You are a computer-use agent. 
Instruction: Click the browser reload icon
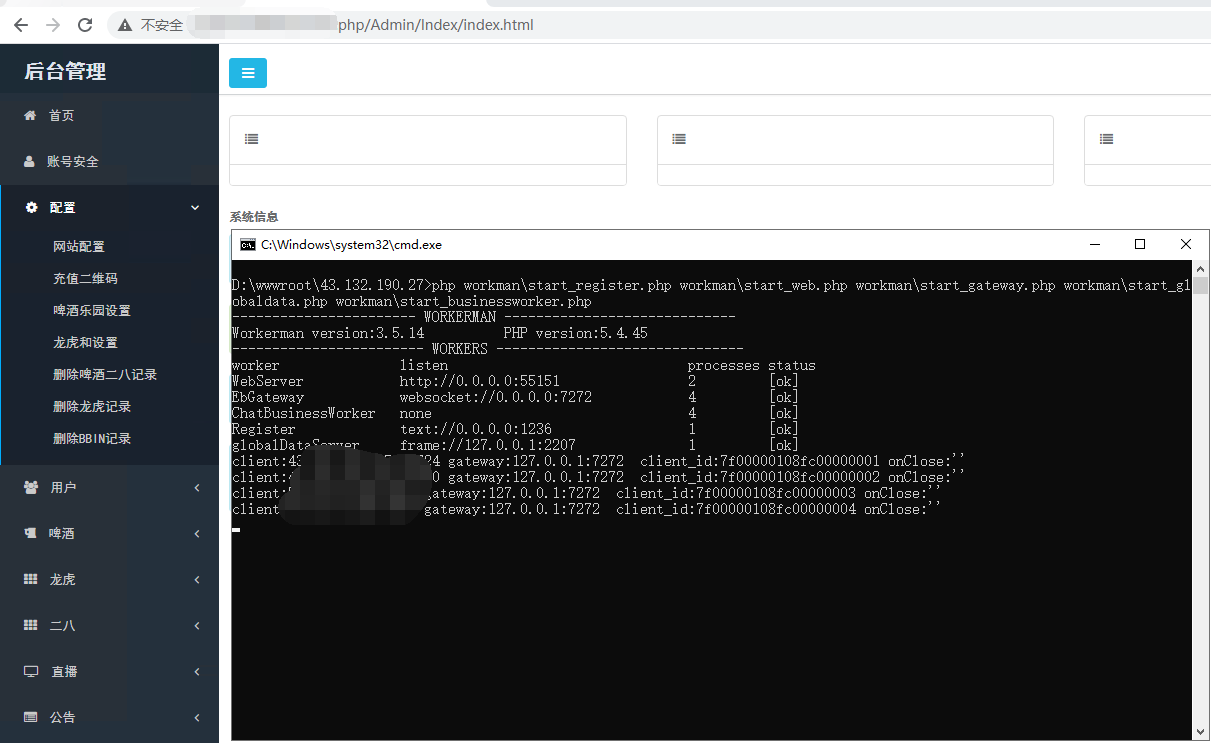(85, 25)
